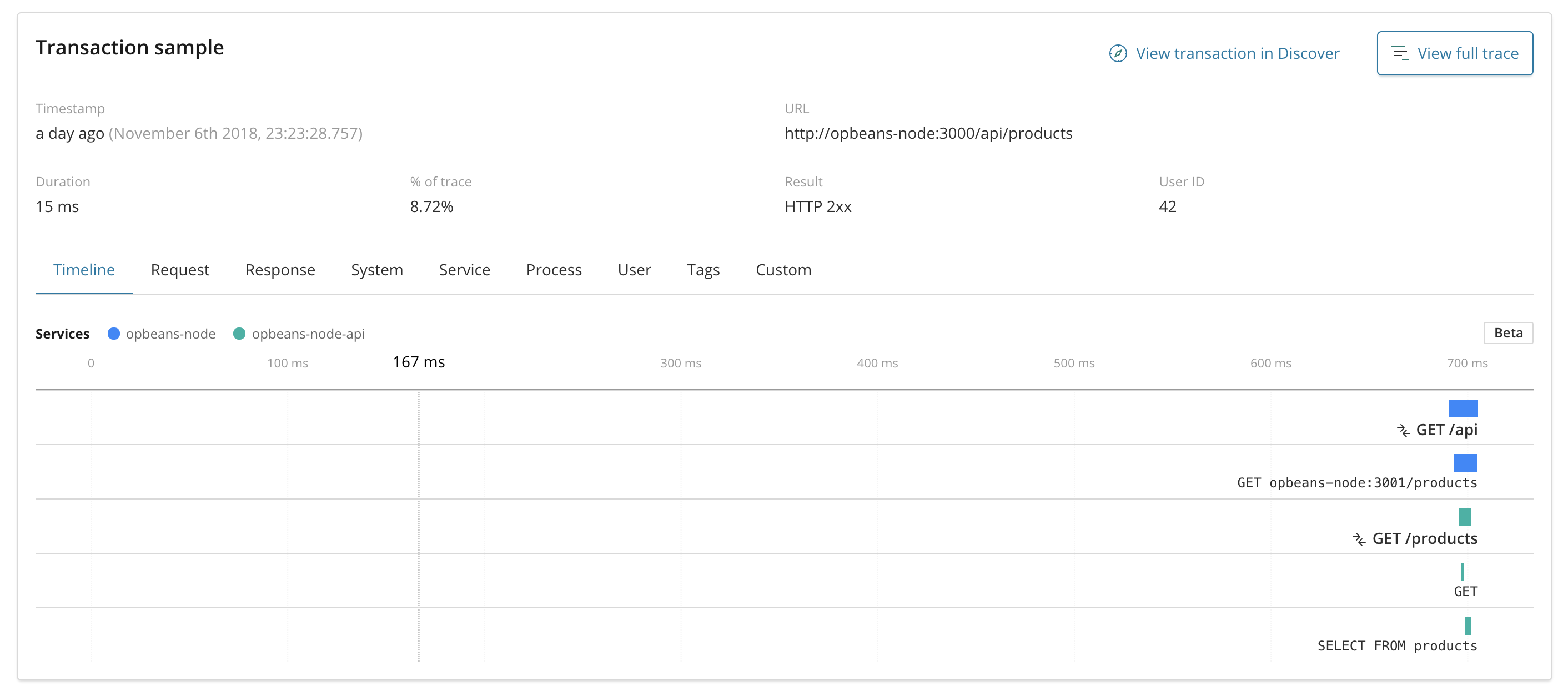This screenshot has height=696, width=1568.
Task: Click the transaction arrow icon beside GET /api
Action: 1403,431
